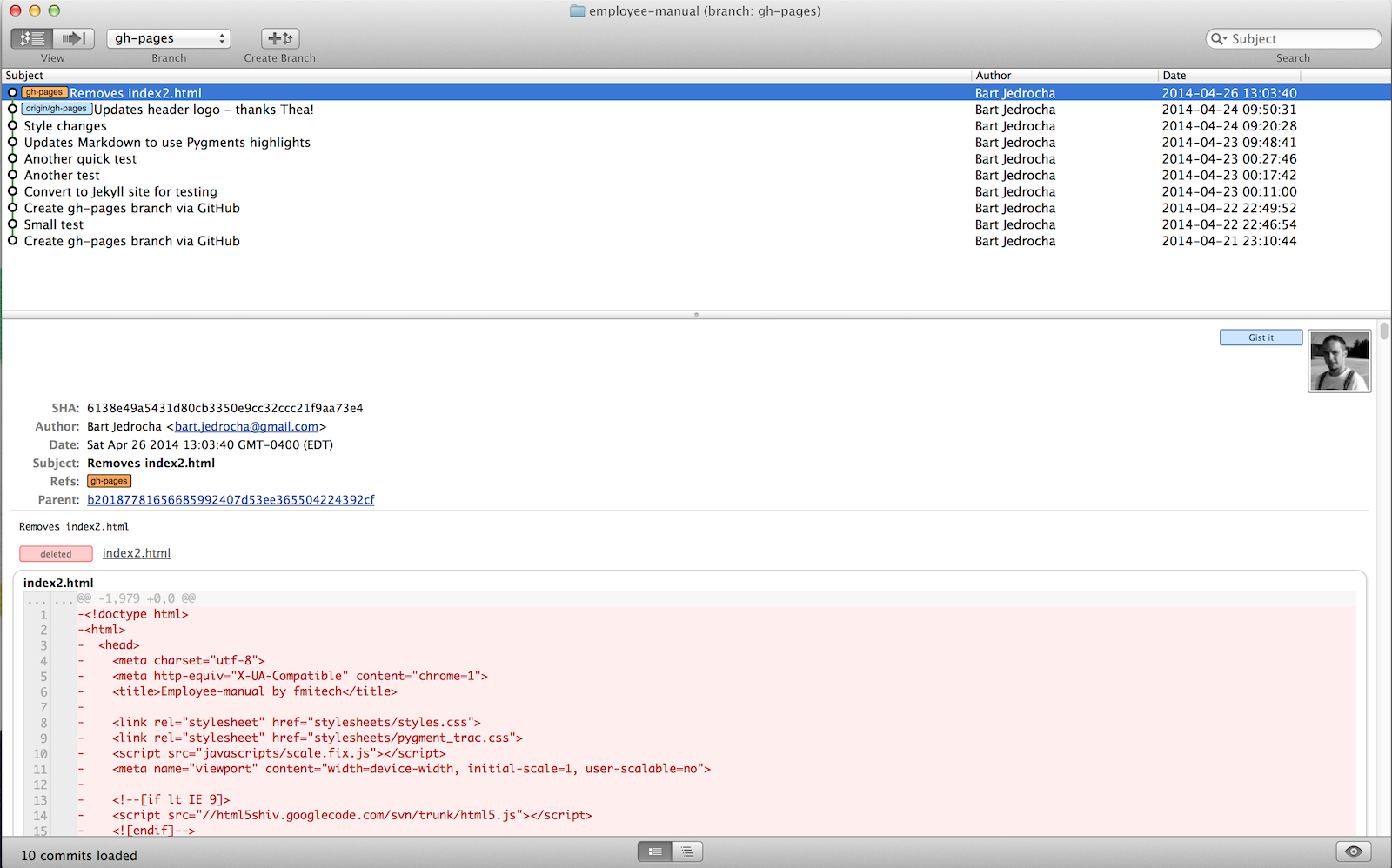The image size is (1392, 868).
Task: Click the magnifier icon in the Subject search
Action: [x=1219, y=39]
